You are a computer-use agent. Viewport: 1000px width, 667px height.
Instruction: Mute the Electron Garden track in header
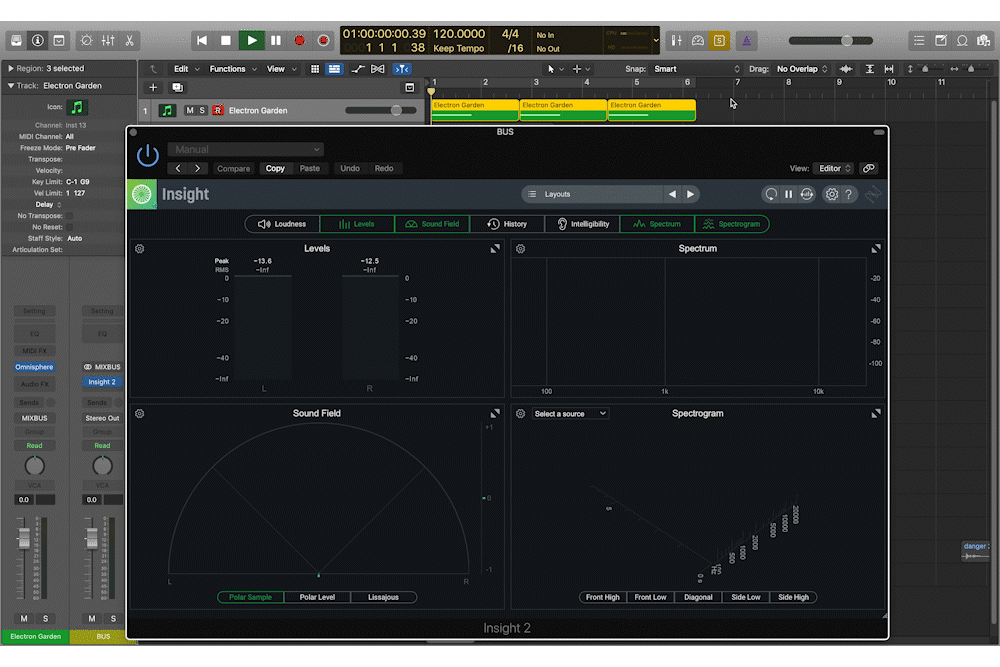coord(189,110)
